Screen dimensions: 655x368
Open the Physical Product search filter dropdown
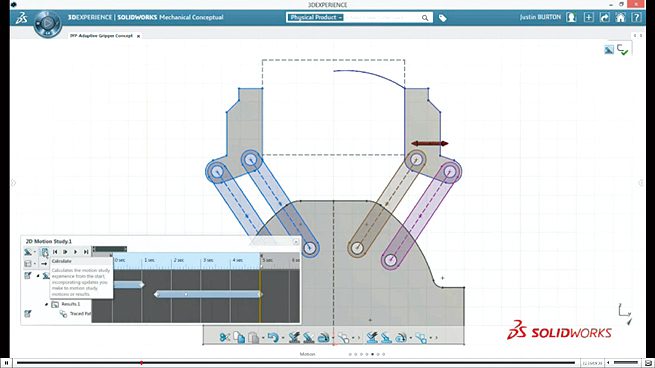pyautogui.click(x=316, y=17)
